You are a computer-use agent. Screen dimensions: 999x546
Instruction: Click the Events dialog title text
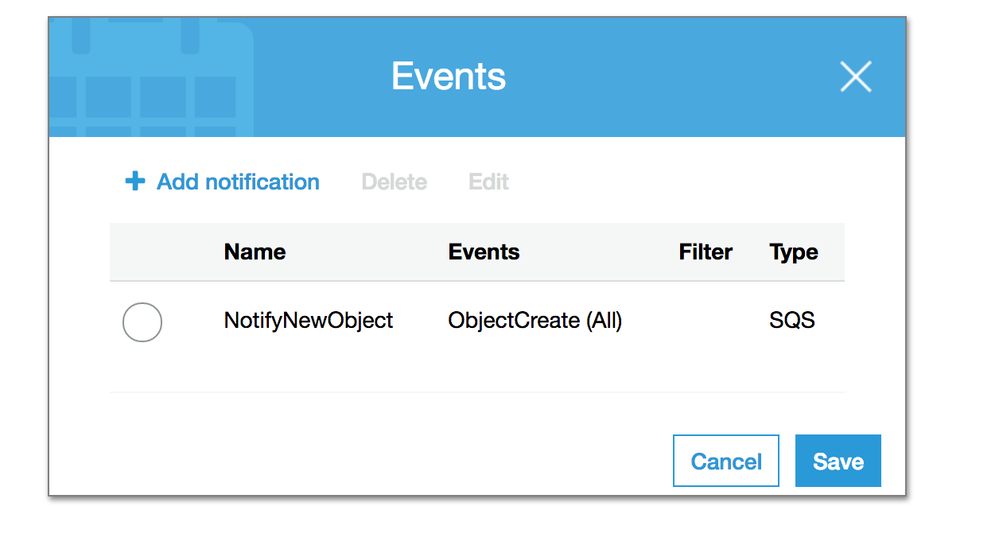[448, 77]
